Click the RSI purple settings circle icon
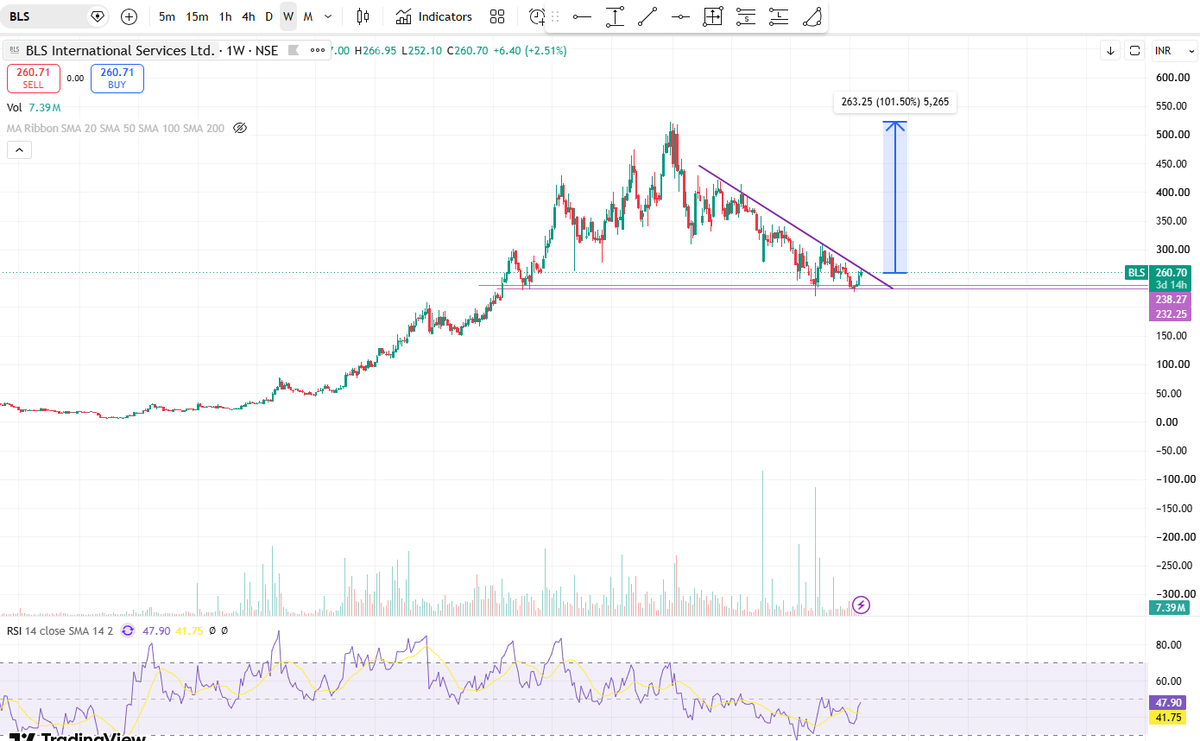Viewport: 1200px width, 741px height. (127, 631)
